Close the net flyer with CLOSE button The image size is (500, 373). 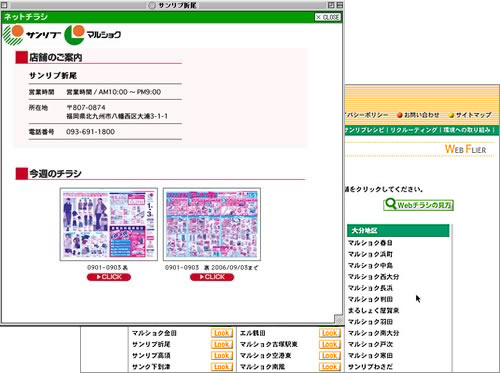tap(328, 17)
